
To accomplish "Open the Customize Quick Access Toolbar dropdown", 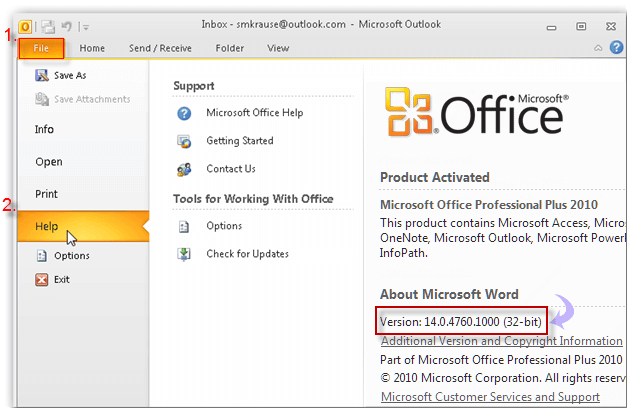I will [85, 27].
